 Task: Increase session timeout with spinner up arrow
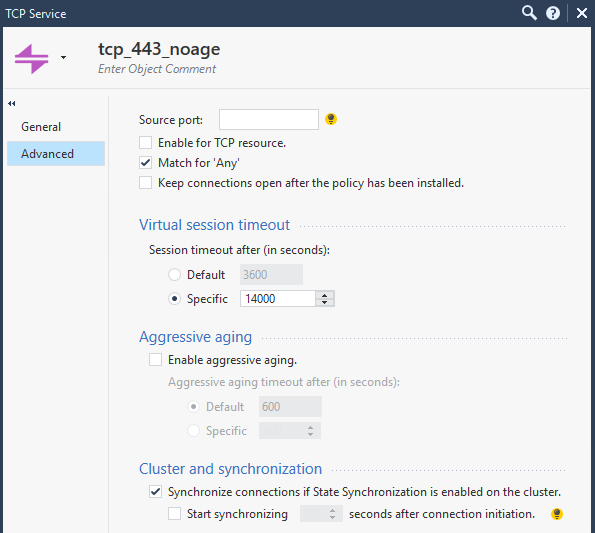coord(324,295)
